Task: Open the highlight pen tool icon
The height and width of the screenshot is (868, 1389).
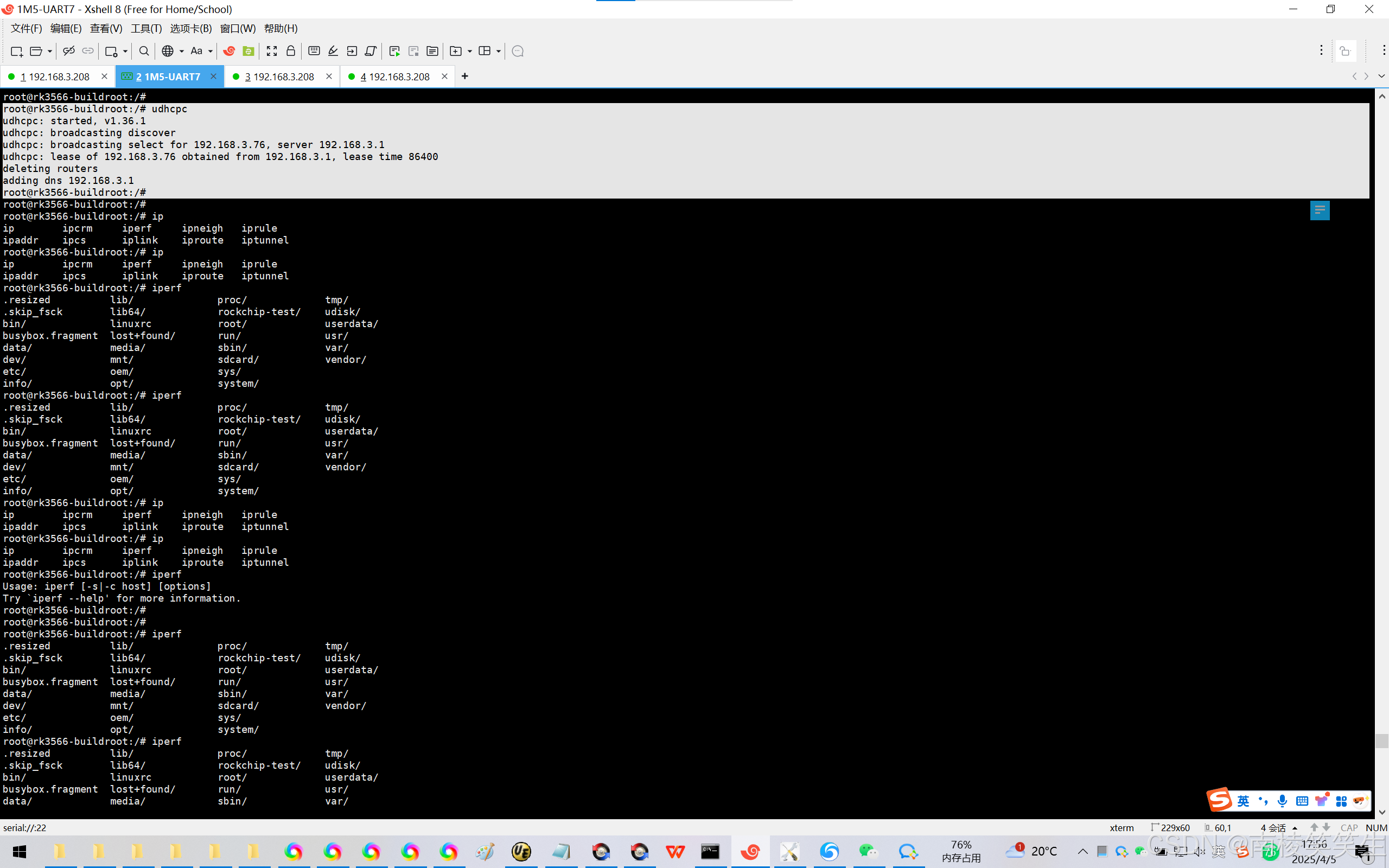Action: 333,51
